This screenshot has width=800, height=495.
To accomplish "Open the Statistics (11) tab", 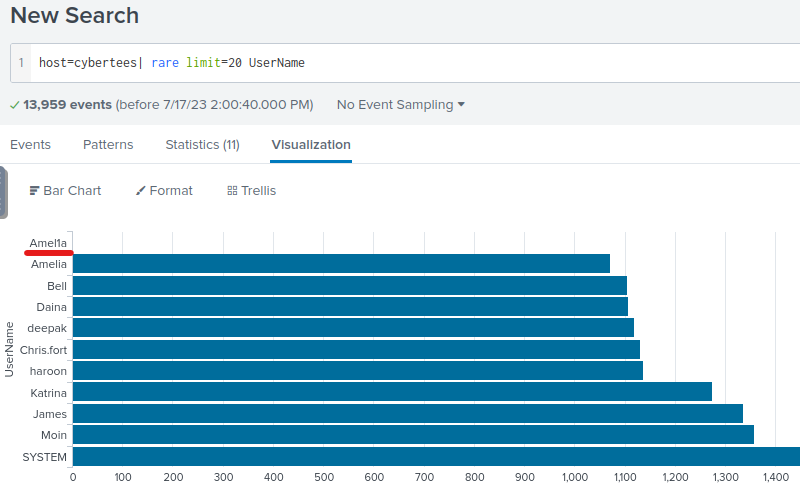I will 202,145.
